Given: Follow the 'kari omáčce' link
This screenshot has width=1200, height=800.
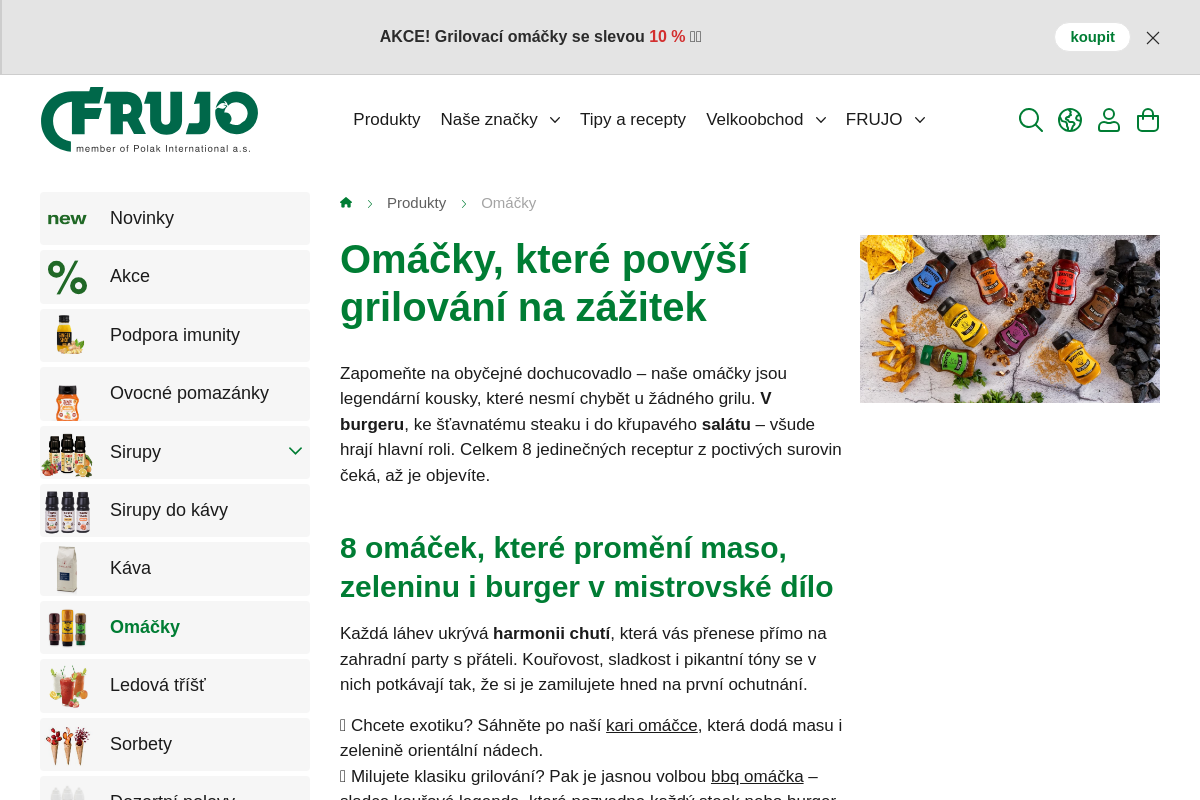Looking at the screenshot, I should coord(652,725).
